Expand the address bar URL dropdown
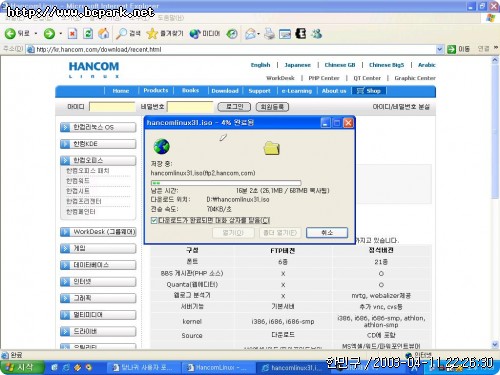Image resolution: width=500 pixels, height=375 pixels. coord(440,49)
